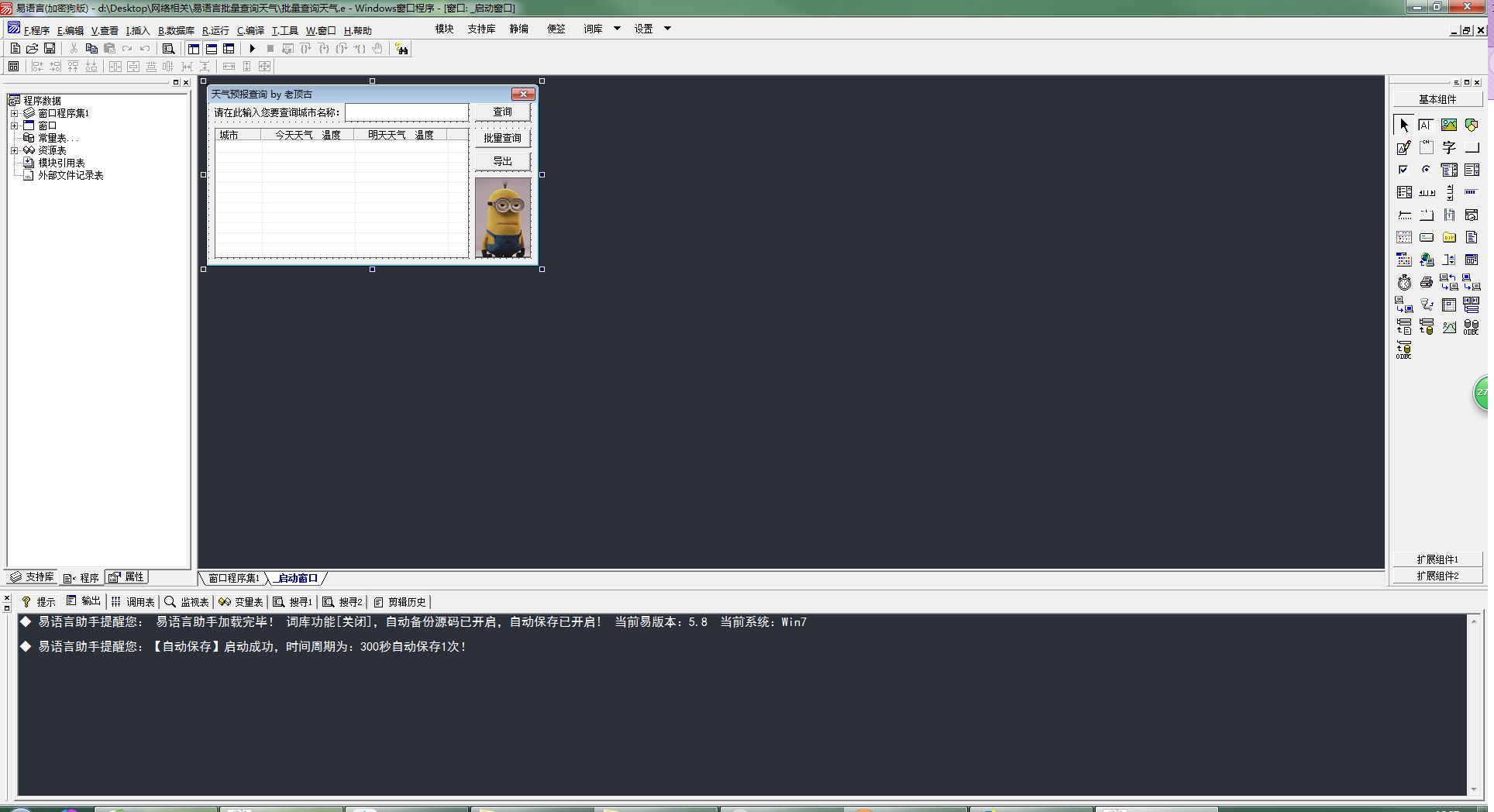Image resolution: width=1494 pixels, height=812 pixels.
Task: Select the Printer component icon
Action: (1426, 282)
